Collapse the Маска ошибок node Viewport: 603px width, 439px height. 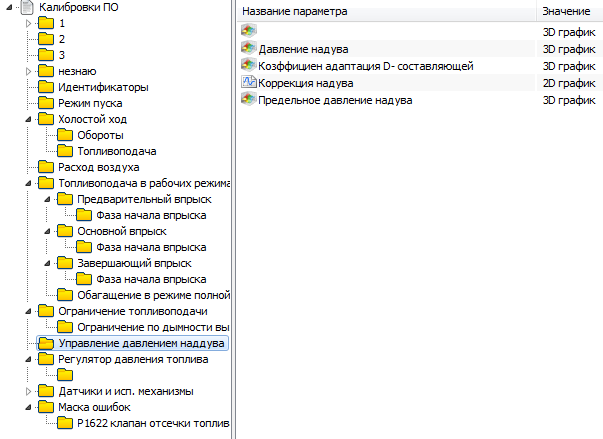click(x=29, y=407)
